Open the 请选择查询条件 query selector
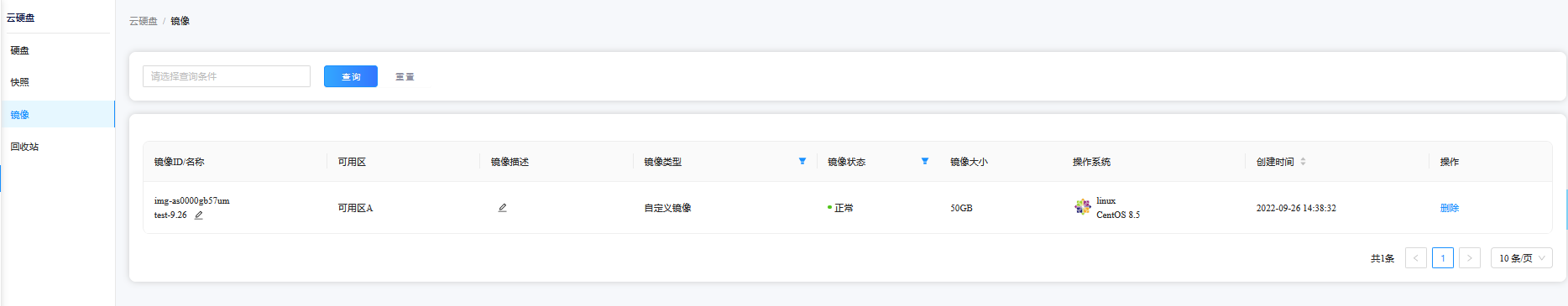1568x306 pixels. pos(227,76)
